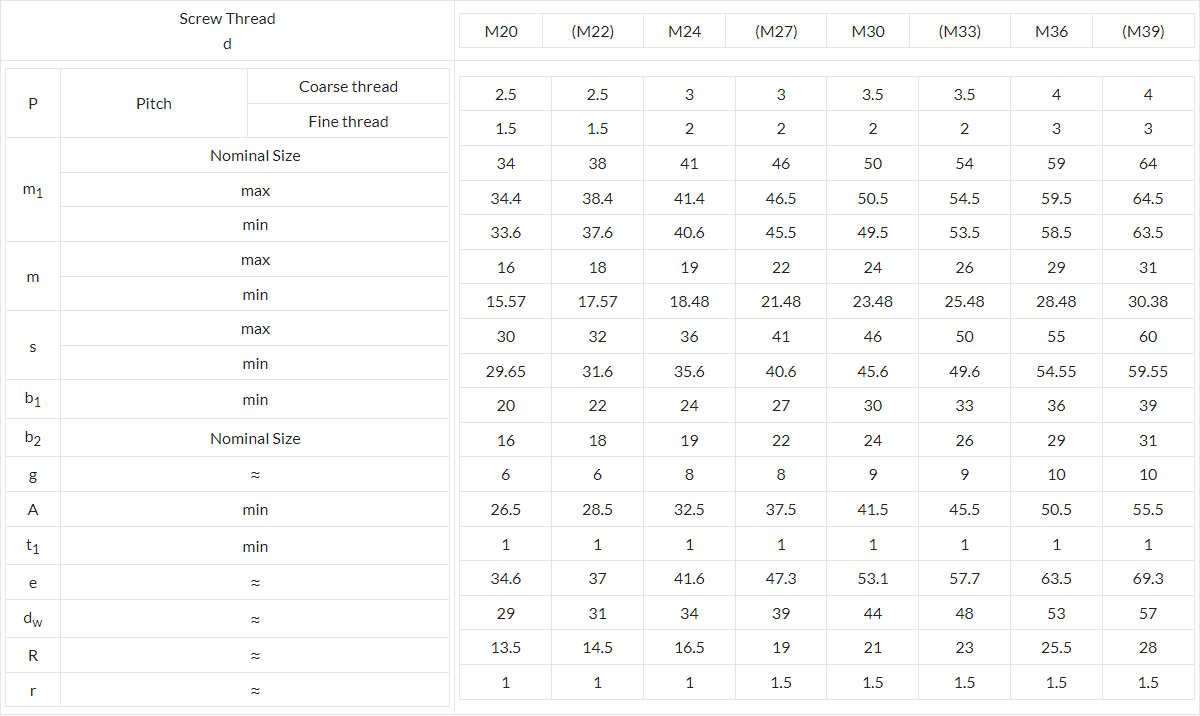Click the 69.3 value in the e row
1200x716 pixels.
1148,579
